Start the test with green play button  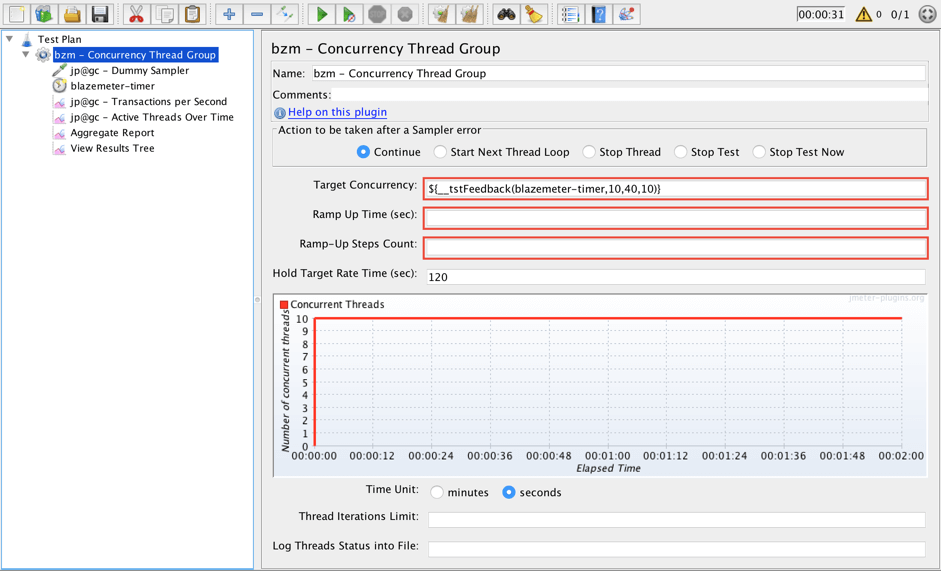click(x=322, y=14)
